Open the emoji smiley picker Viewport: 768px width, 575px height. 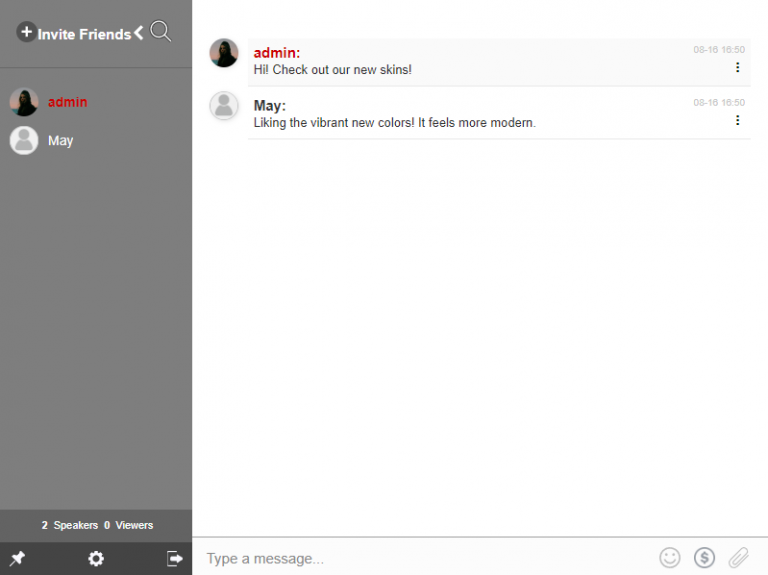point(669,558)
